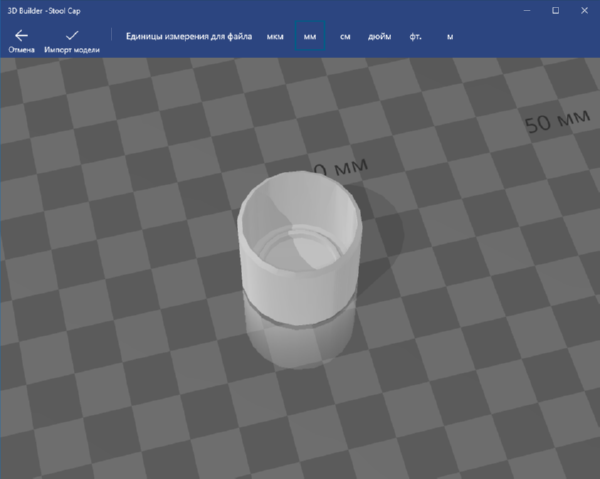Viewport: 600px width, 479px height.
Task: Click the Импорт модели label text
Action: point(72,50)
